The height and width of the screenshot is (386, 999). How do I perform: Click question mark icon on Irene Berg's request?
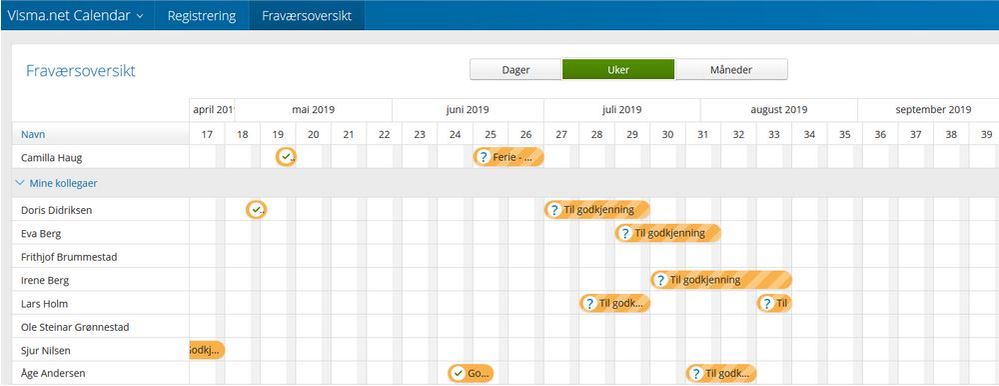pos(661,280)
